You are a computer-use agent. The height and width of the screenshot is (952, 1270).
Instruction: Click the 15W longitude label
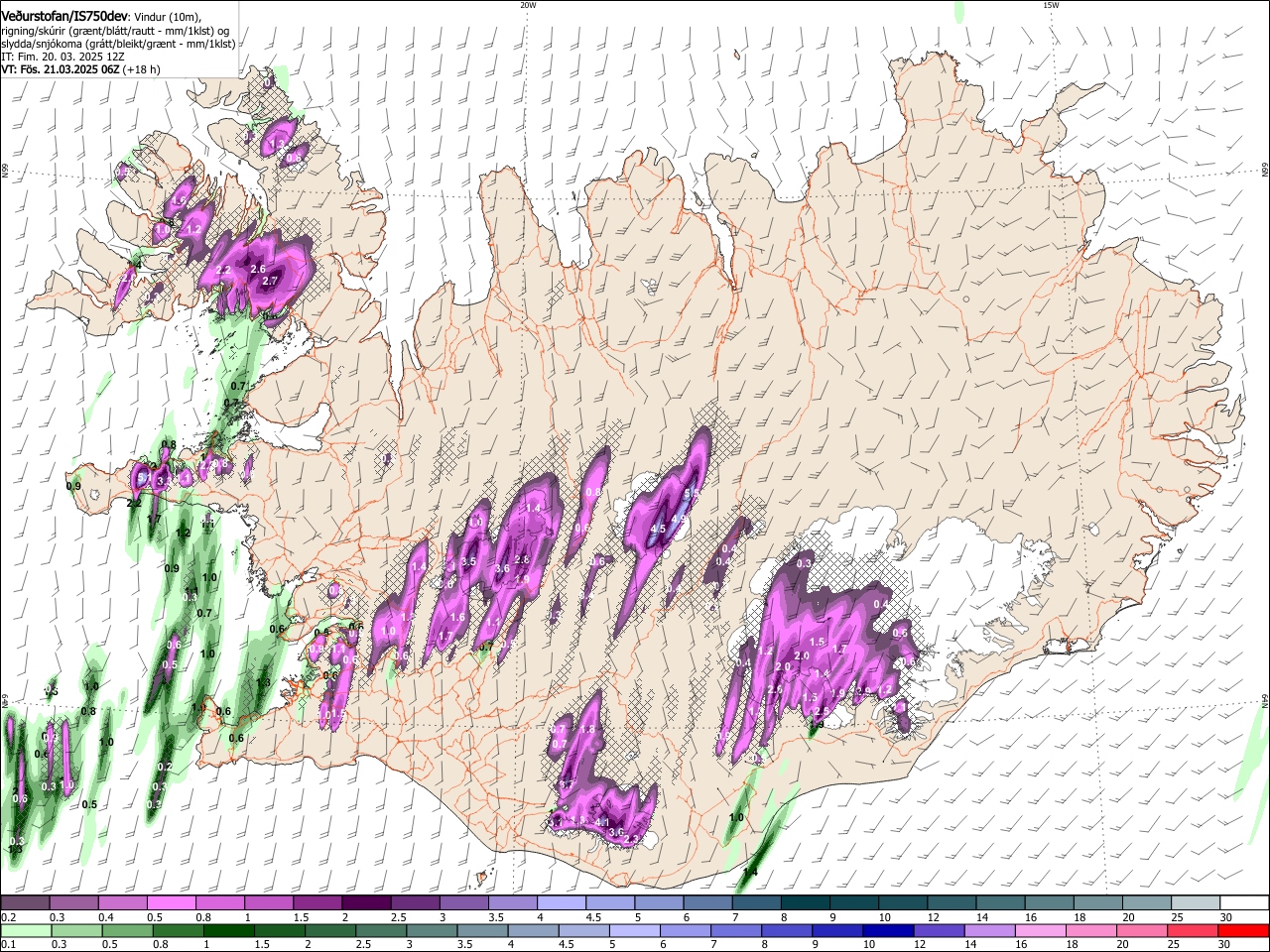[x=1050, y=5]
